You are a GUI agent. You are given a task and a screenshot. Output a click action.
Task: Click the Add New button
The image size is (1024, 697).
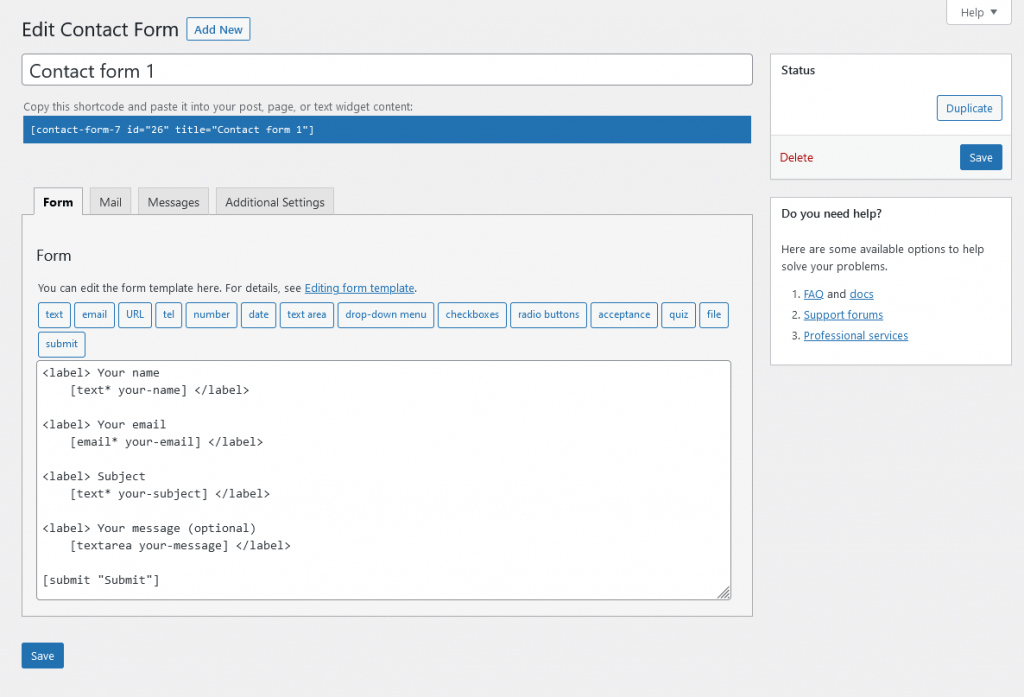[x=218, y=30]
